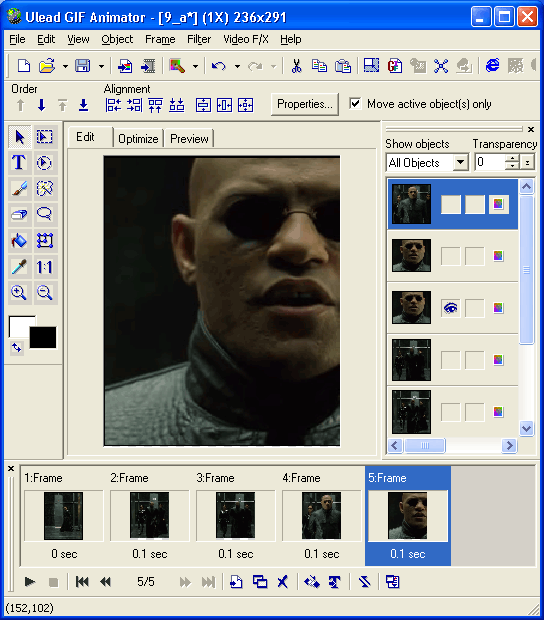Switch to the Preview tab
This screenshot has width=544, height=620.
tap(189, 139)
